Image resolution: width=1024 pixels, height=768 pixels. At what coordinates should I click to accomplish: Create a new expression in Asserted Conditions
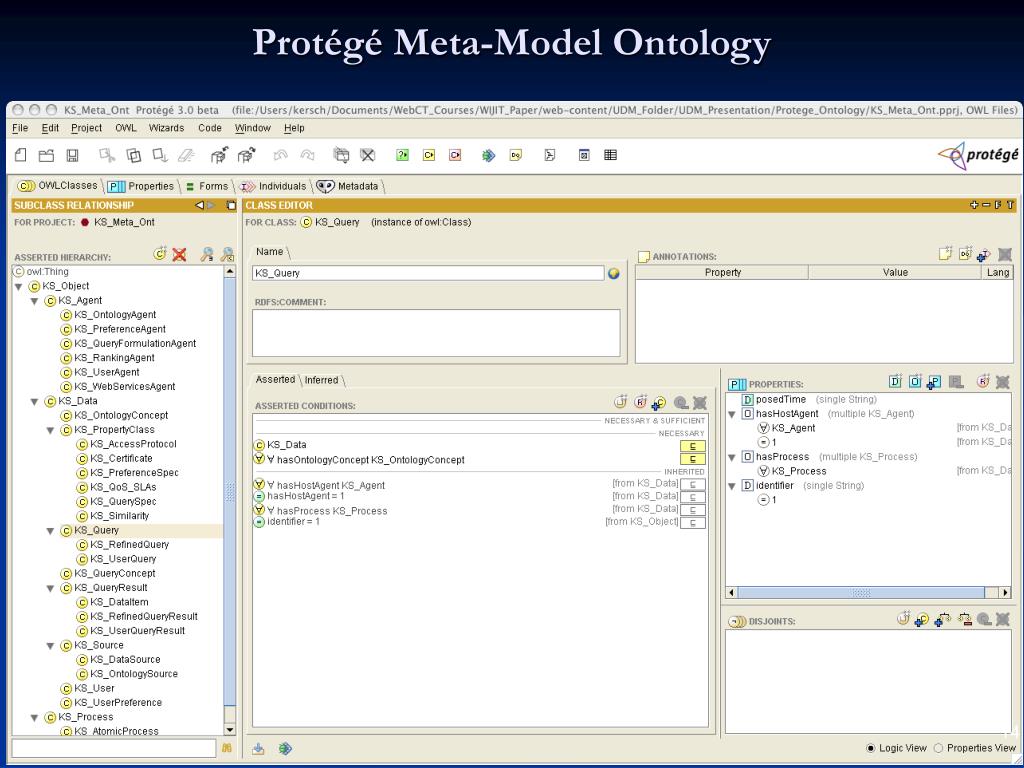[620, 402]
